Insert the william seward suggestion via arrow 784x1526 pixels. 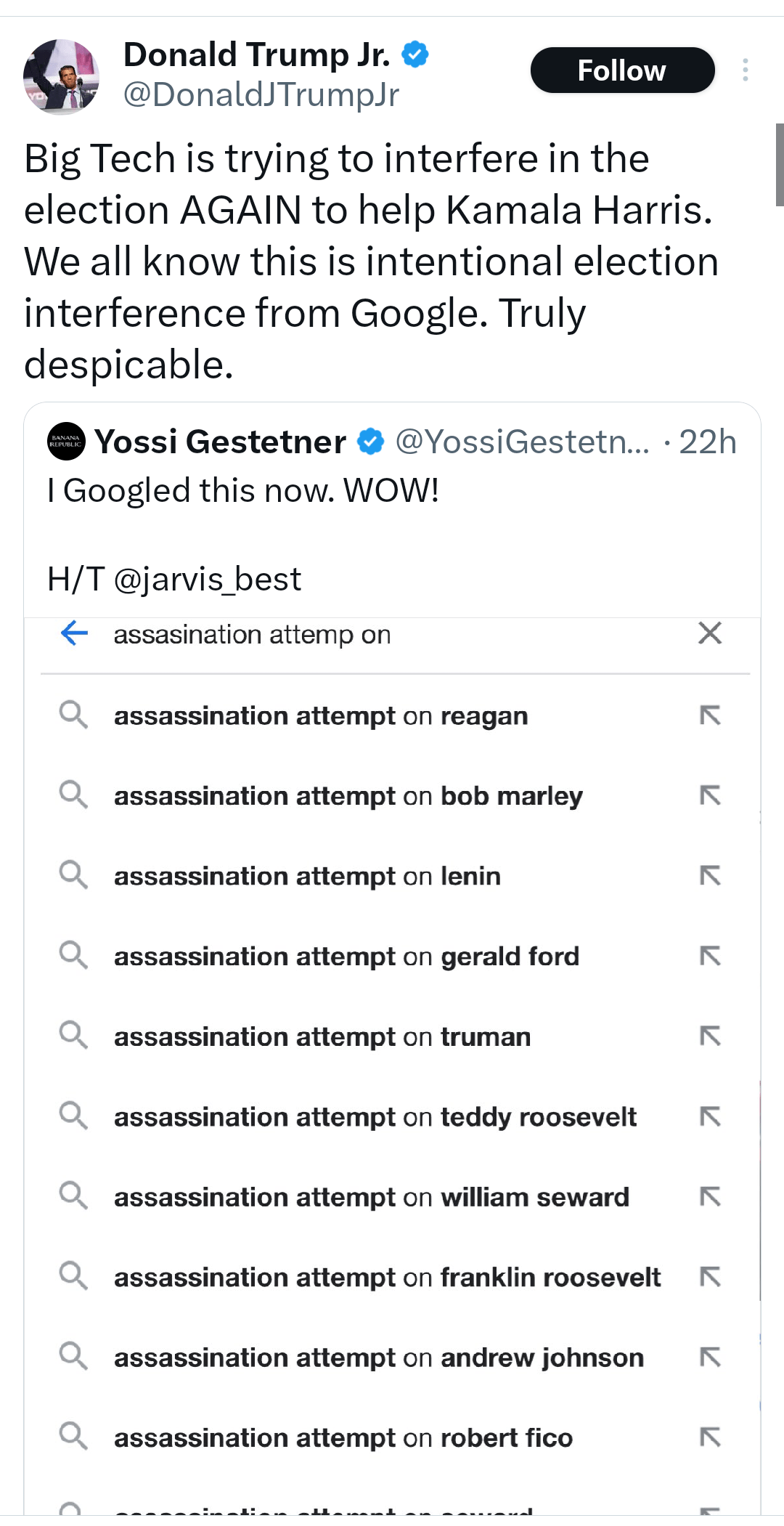pos(710,1197)
